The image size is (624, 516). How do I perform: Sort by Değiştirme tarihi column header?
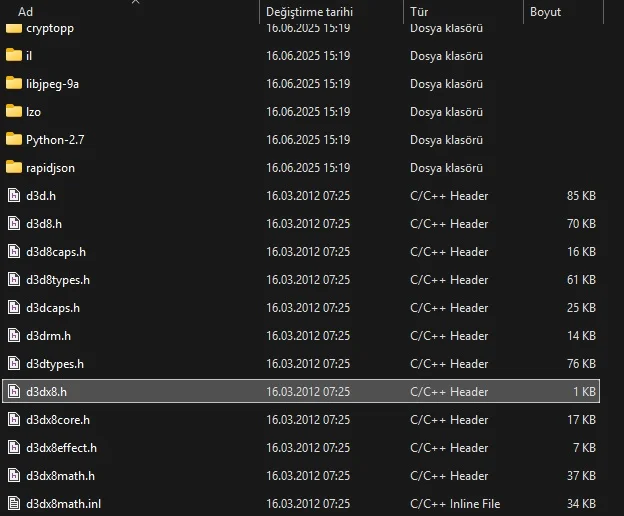click(x=309, y=12)
